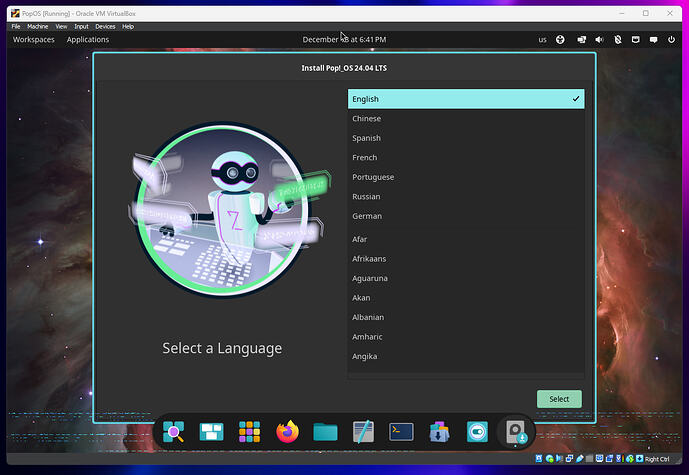The height and width of the screenshot is (475, 689).
Task: Open the colorful Applications grid dock icon
Action: coord(250,432)
